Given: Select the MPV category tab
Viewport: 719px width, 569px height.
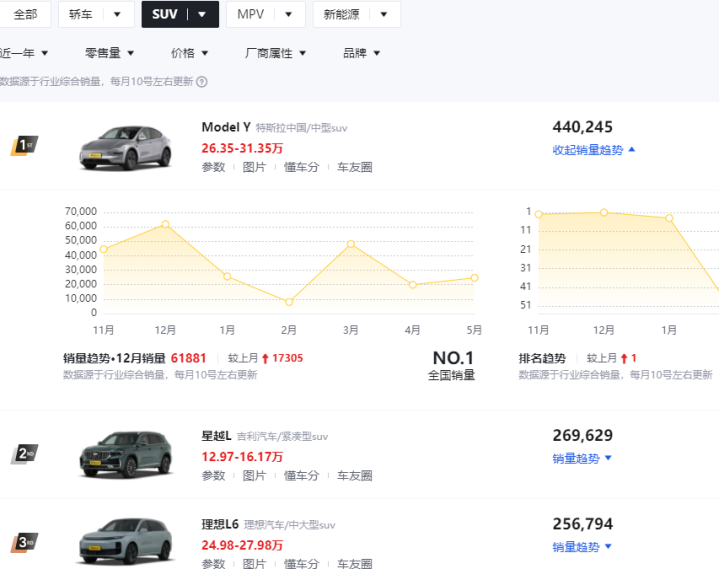Looking at the screenshot, I should (x=250, y=15).
